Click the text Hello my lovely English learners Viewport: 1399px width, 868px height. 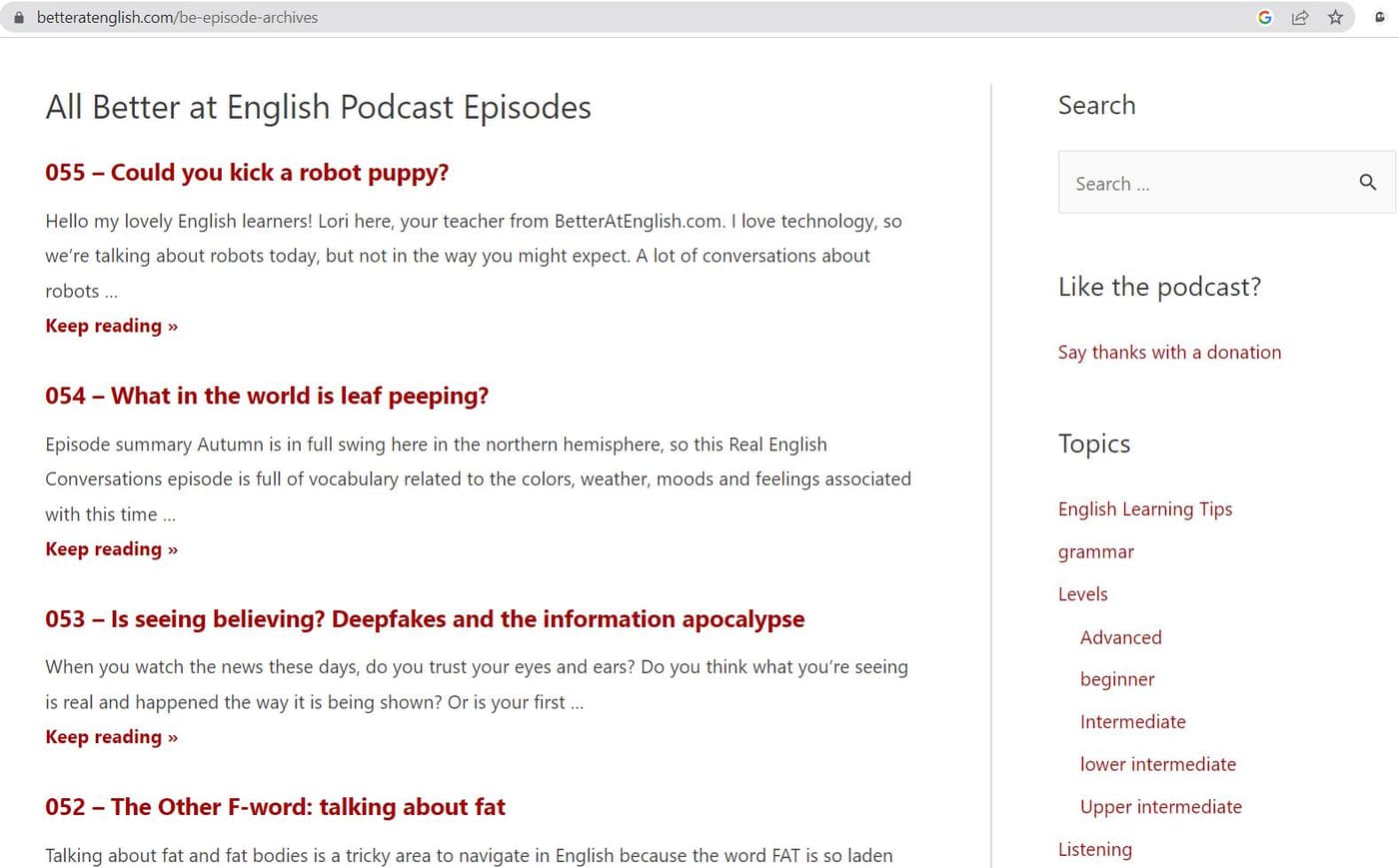[x=179, y=221]
